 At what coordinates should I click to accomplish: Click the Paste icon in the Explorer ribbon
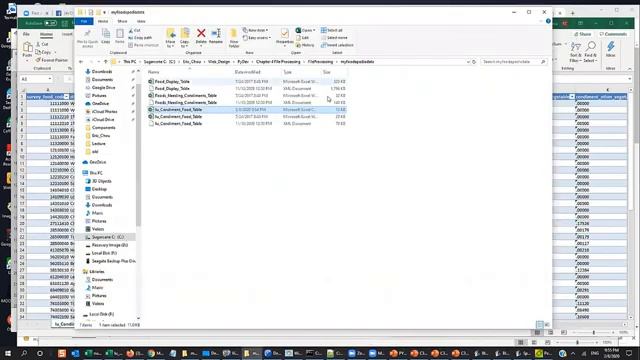[120, 36]
